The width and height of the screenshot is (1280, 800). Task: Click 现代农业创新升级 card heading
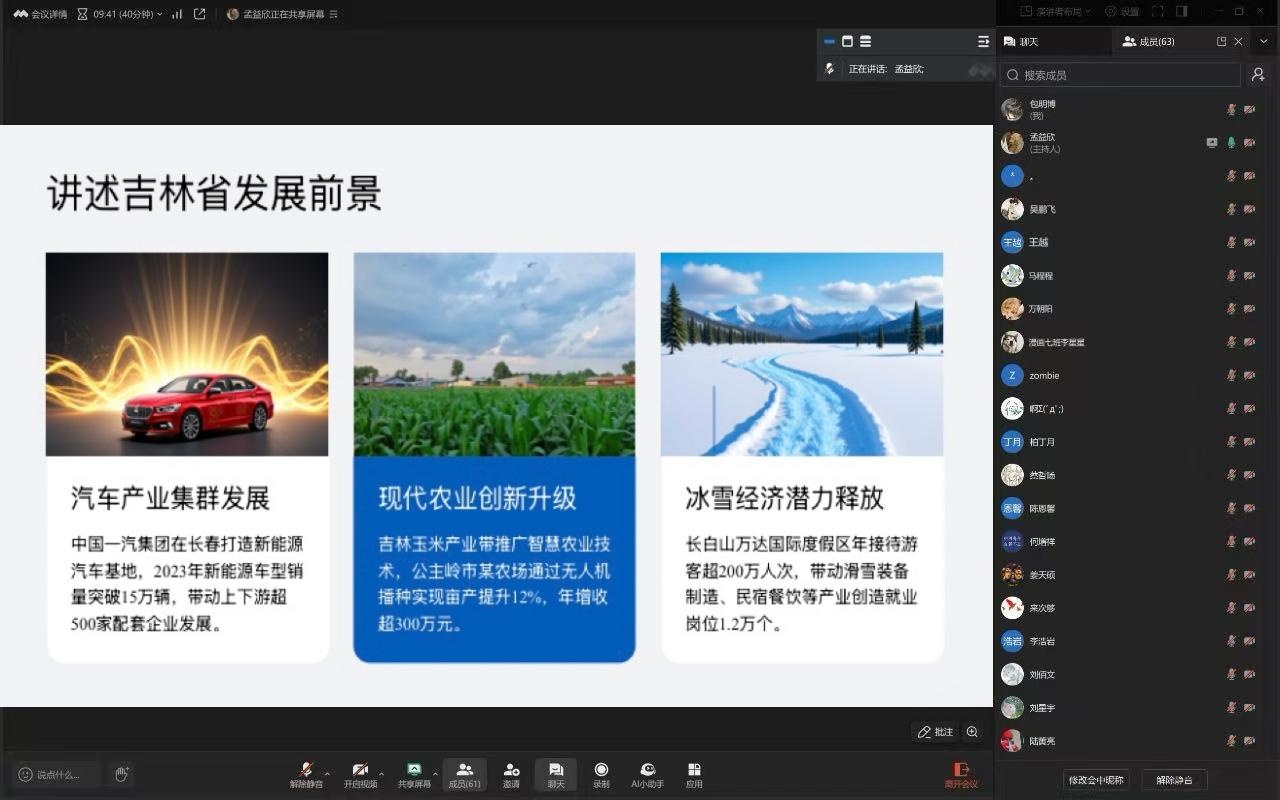tap(478, 498)
